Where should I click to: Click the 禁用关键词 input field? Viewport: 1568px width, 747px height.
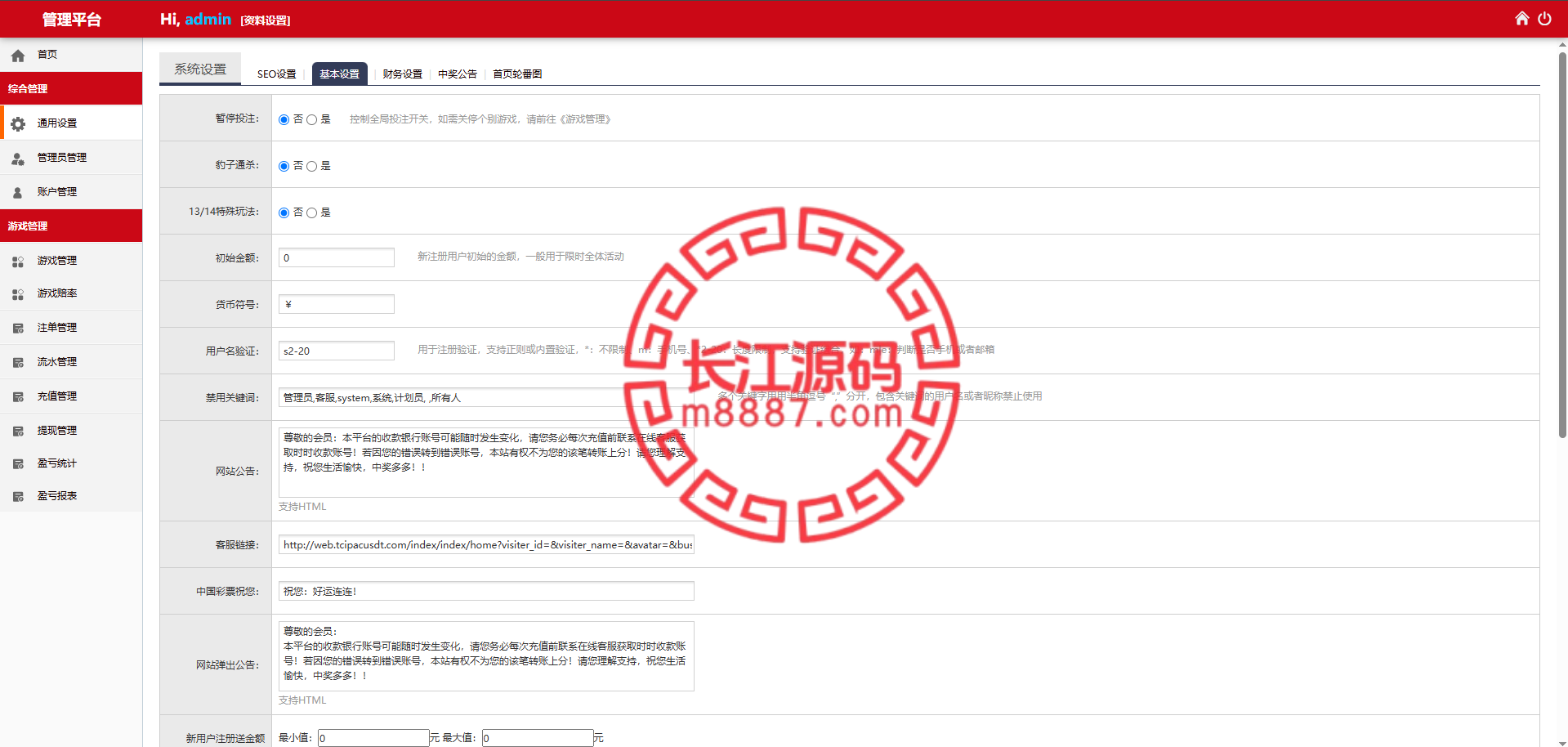coord(486,397)
